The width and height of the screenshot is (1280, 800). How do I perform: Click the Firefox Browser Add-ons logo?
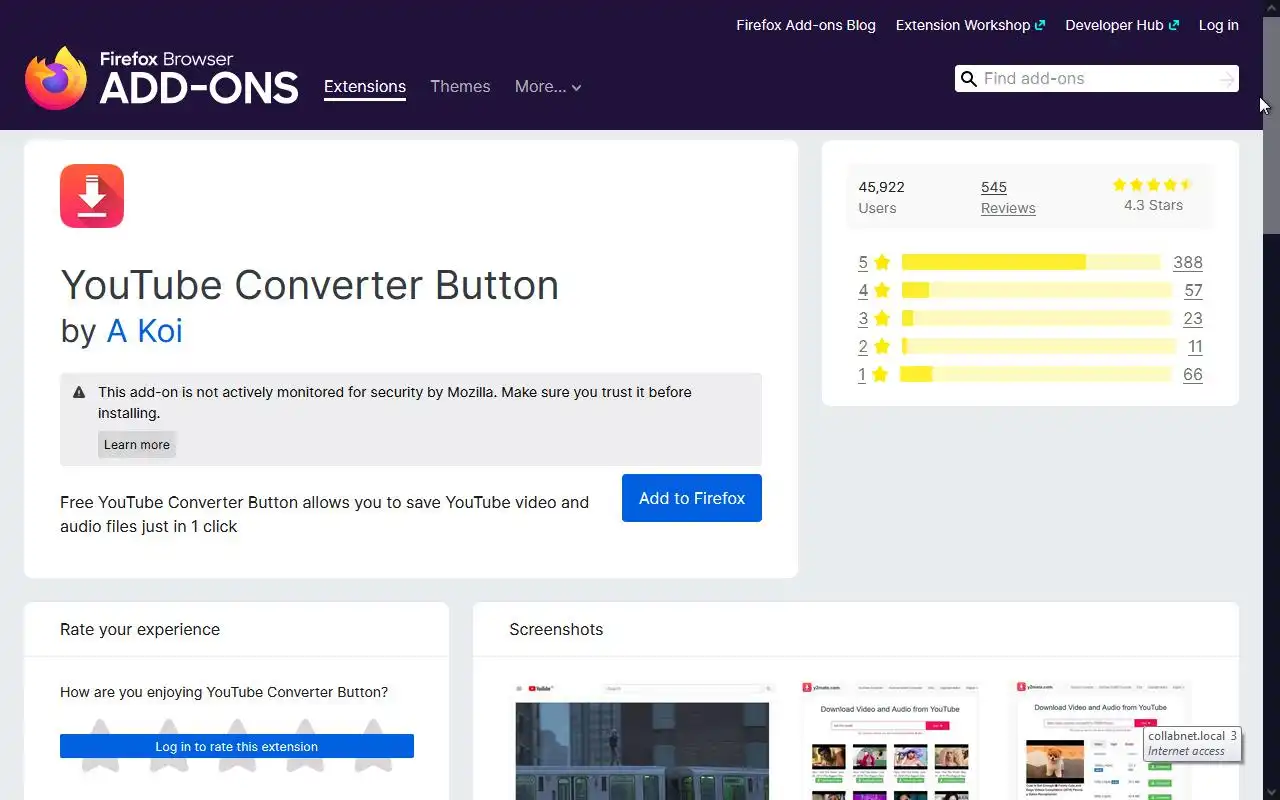coord(161,78)
